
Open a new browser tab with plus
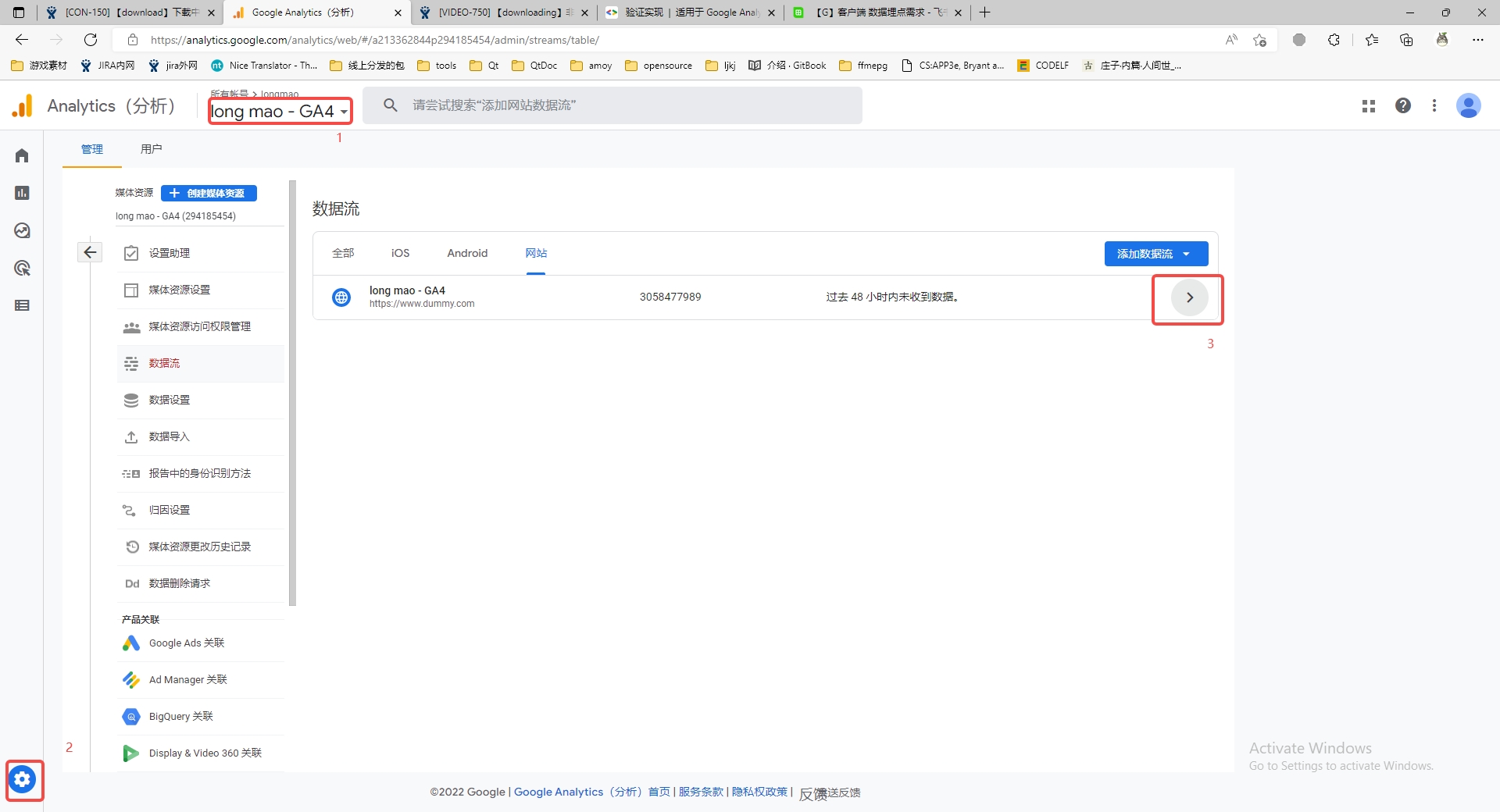click(984, 12)
